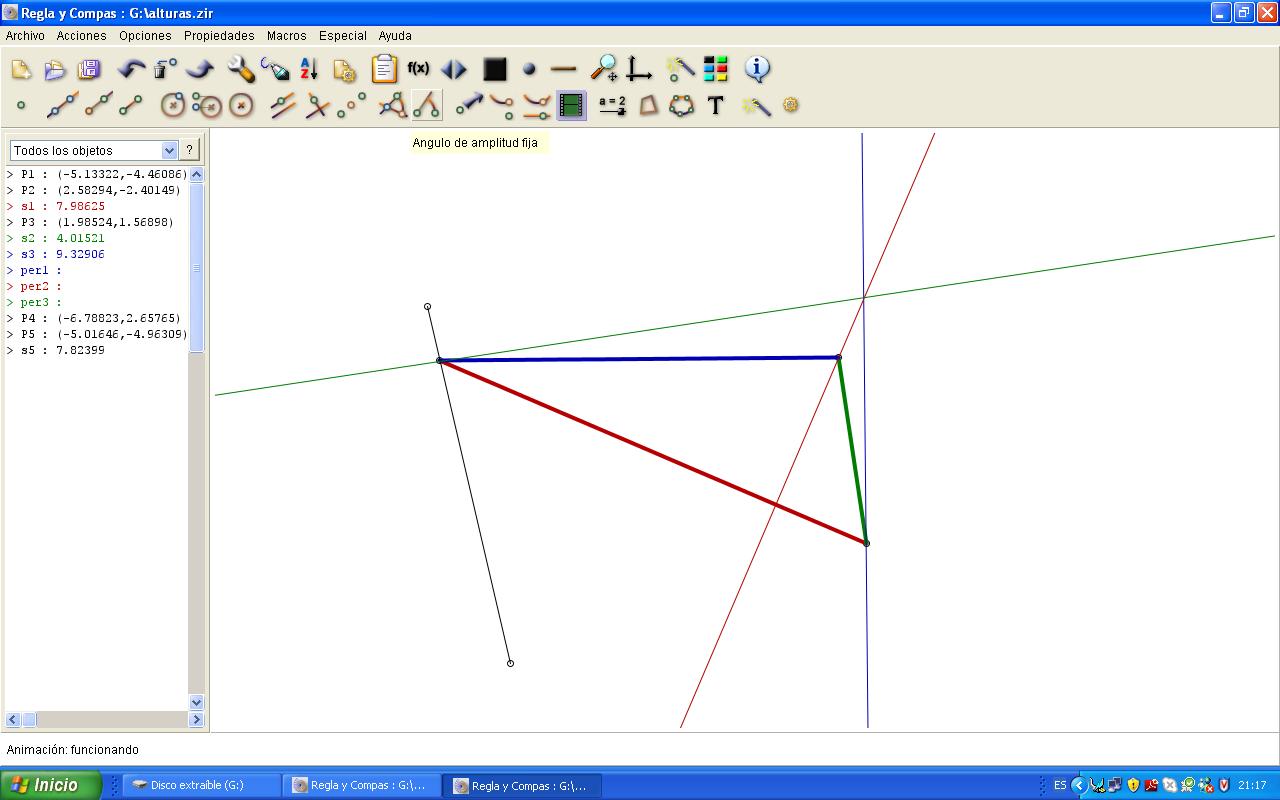This screenshot has width=1280, height=800.
Task: Open the Opciones menu
Action: [145, 35]
